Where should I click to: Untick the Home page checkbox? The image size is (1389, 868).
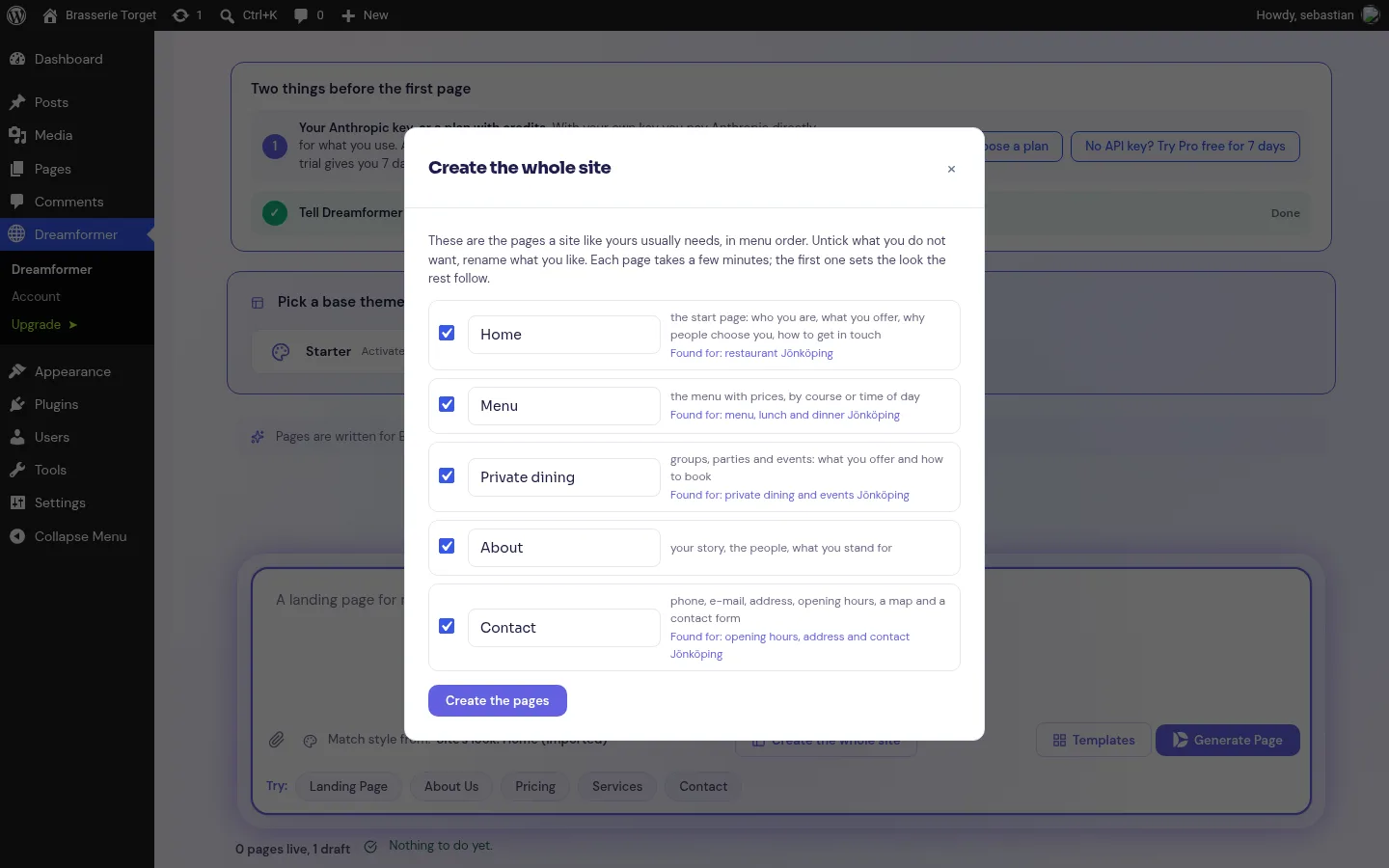point(447,333)
